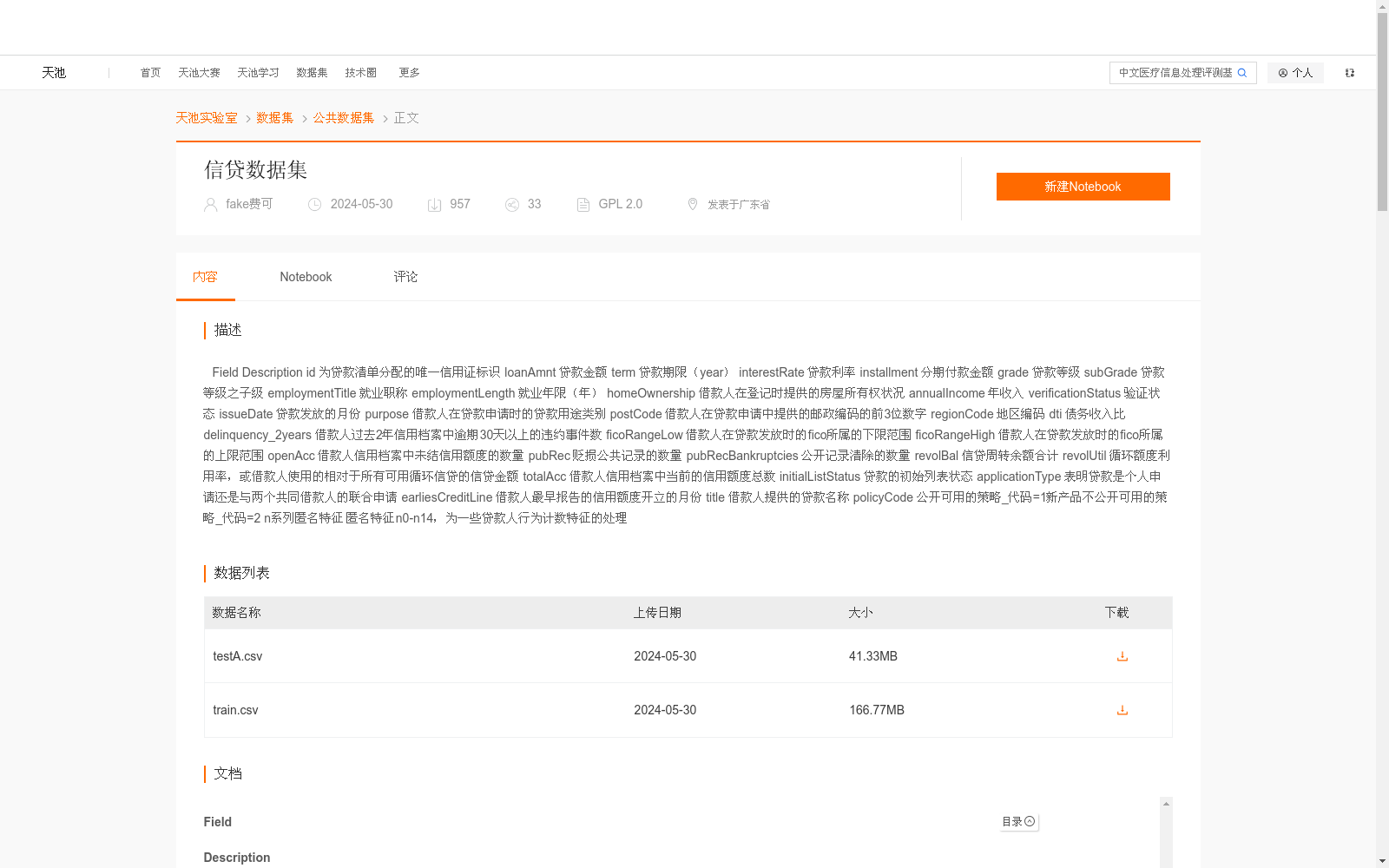Open the 个人 user menu
The width and height of the screenshot is (1389, 868).
click(1295, 73)
